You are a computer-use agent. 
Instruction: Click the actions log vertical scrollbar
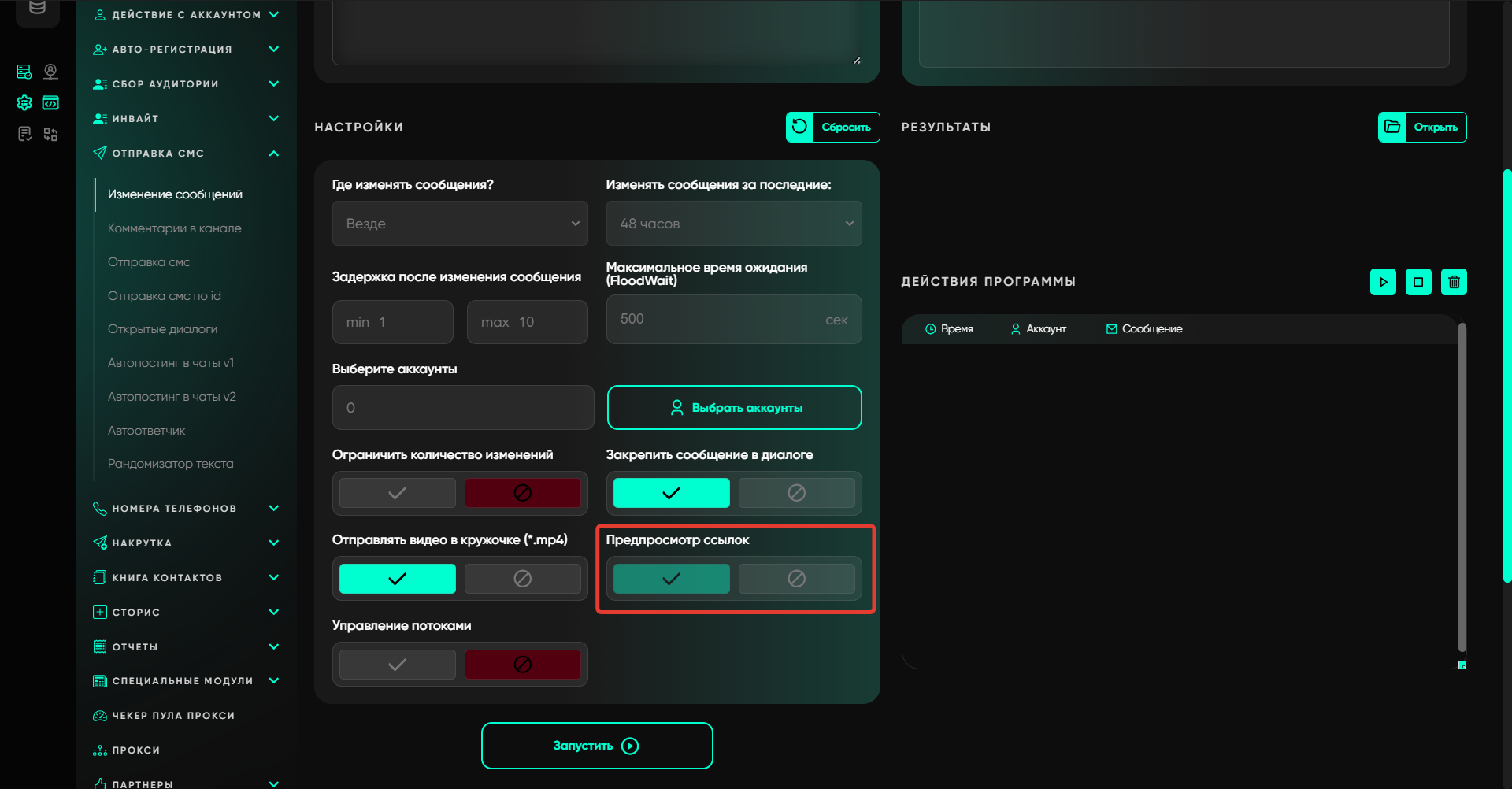point(1462,488)
